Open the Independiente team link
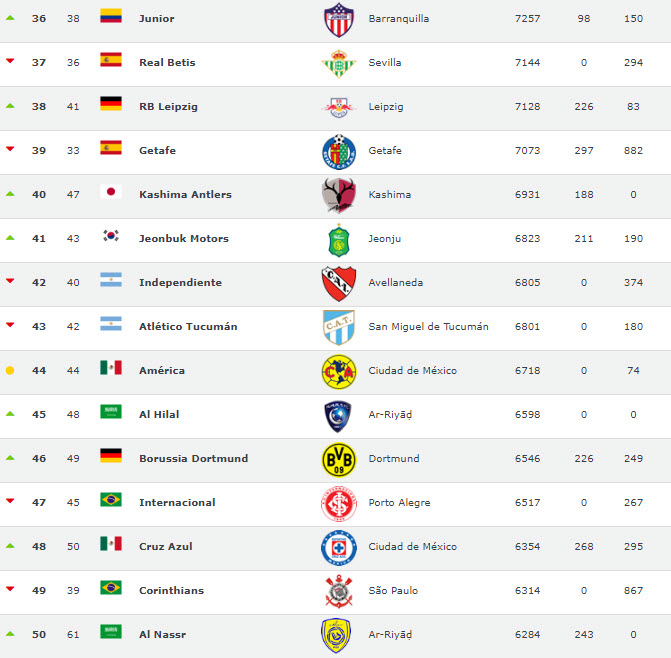The width and height of the screenshot is (671, 658). [x=180, y=282]
